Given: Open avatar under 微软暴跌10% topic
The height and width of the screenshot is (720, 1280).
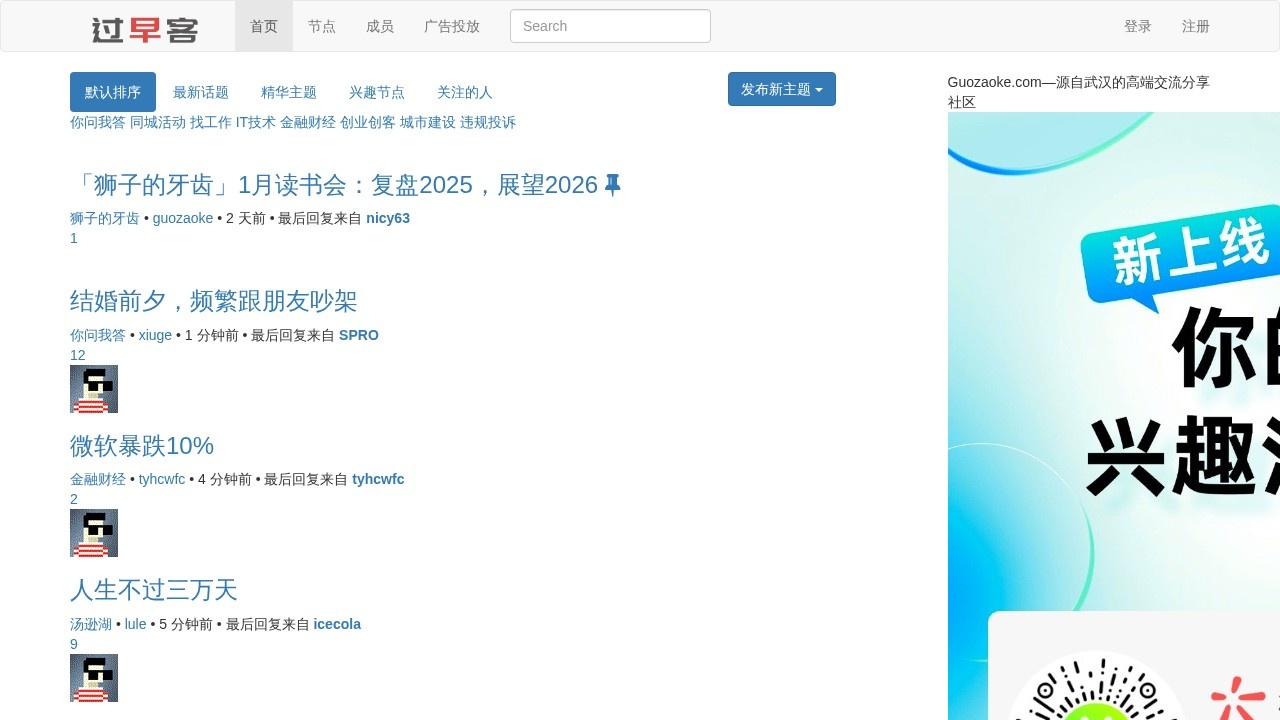Looking at the screenshot, I should coord(94,533).
